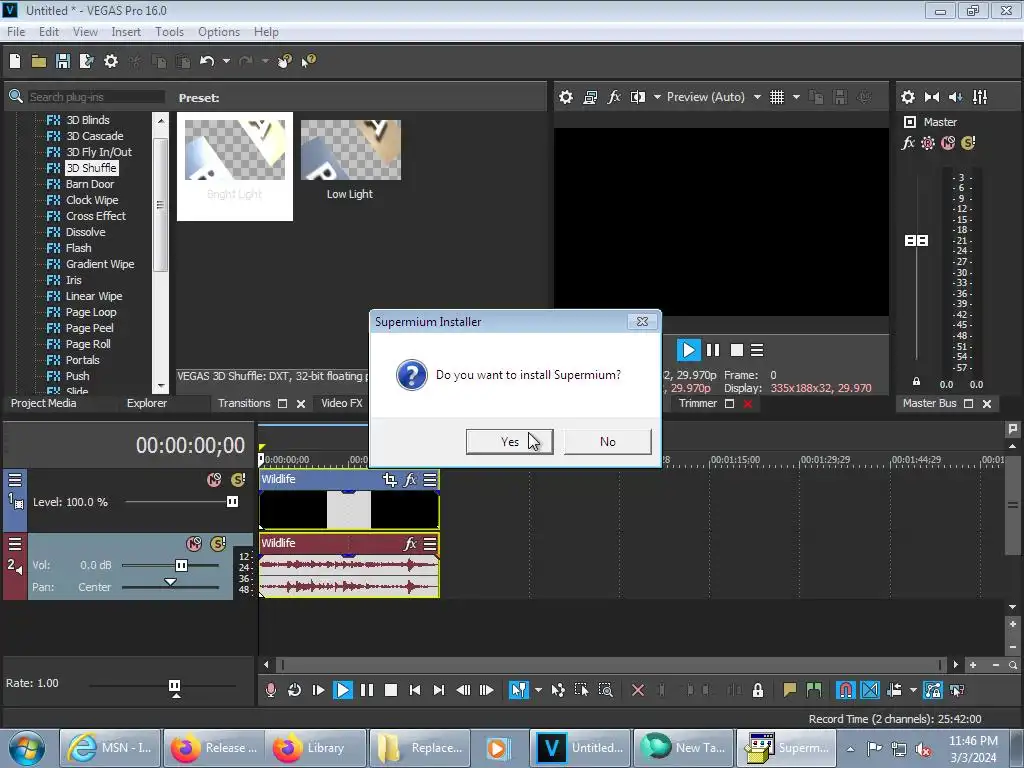Toggle Automatic Crossfades icon
This screenshot has width=1024, height=768.
[870, 690]
